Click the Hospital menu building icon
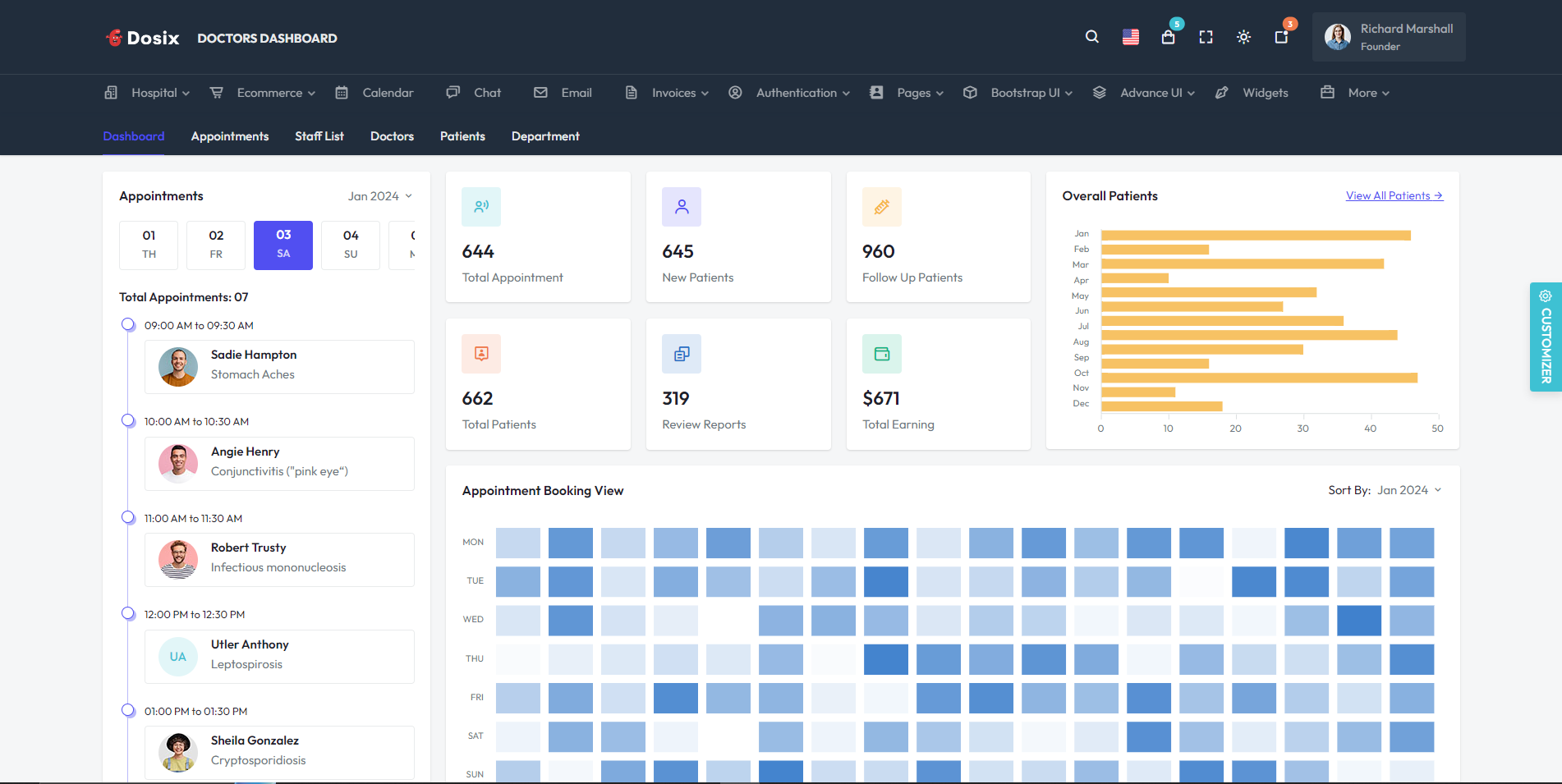 [x=111, y=93]
